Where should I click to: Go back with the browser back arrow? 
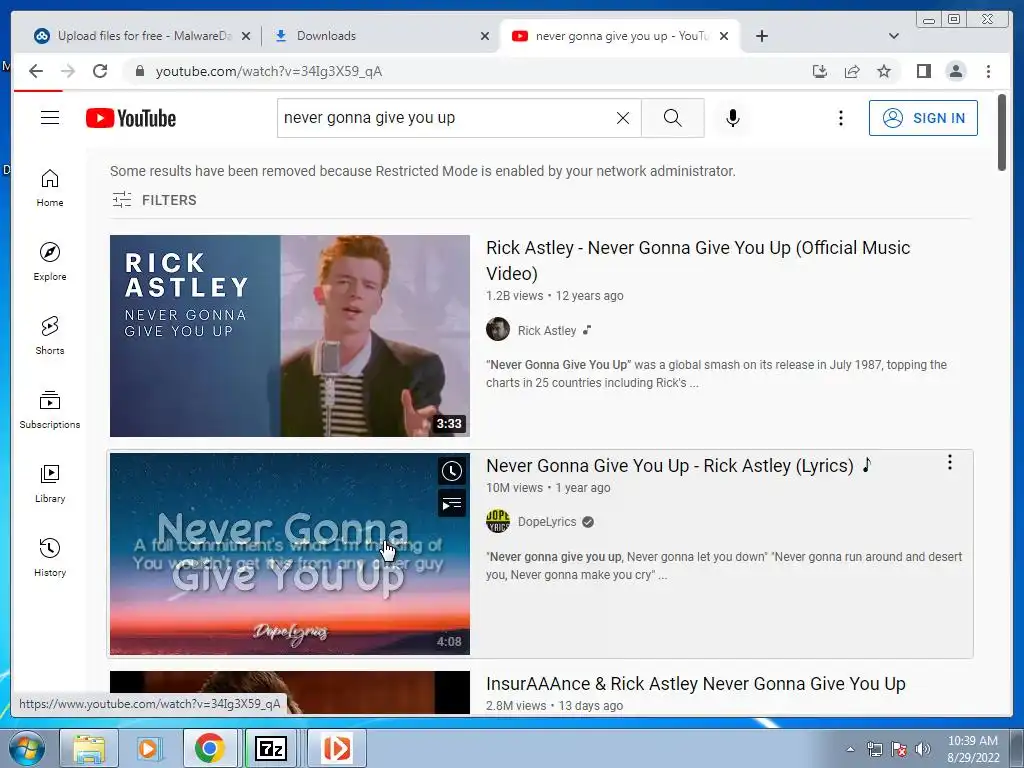click(36, 71)
